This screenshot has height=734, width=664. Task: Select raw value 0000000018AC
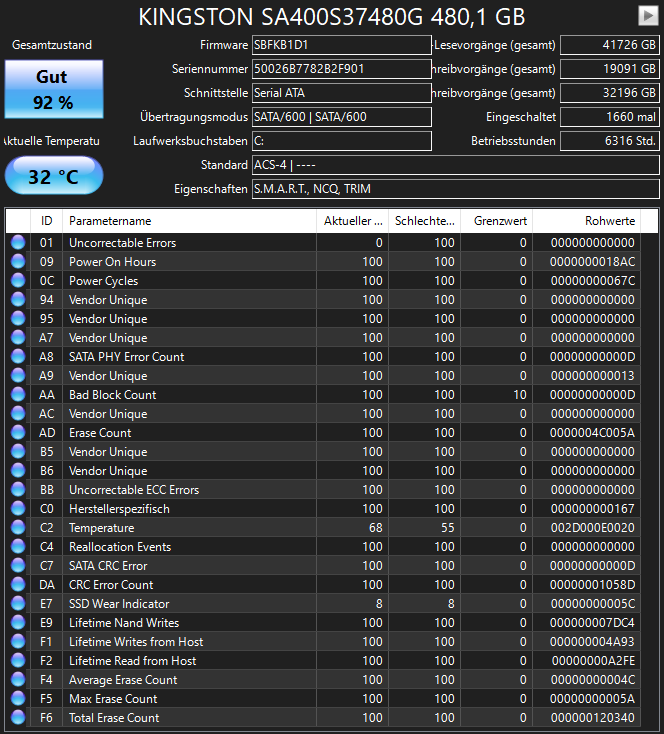click(592, 262)
